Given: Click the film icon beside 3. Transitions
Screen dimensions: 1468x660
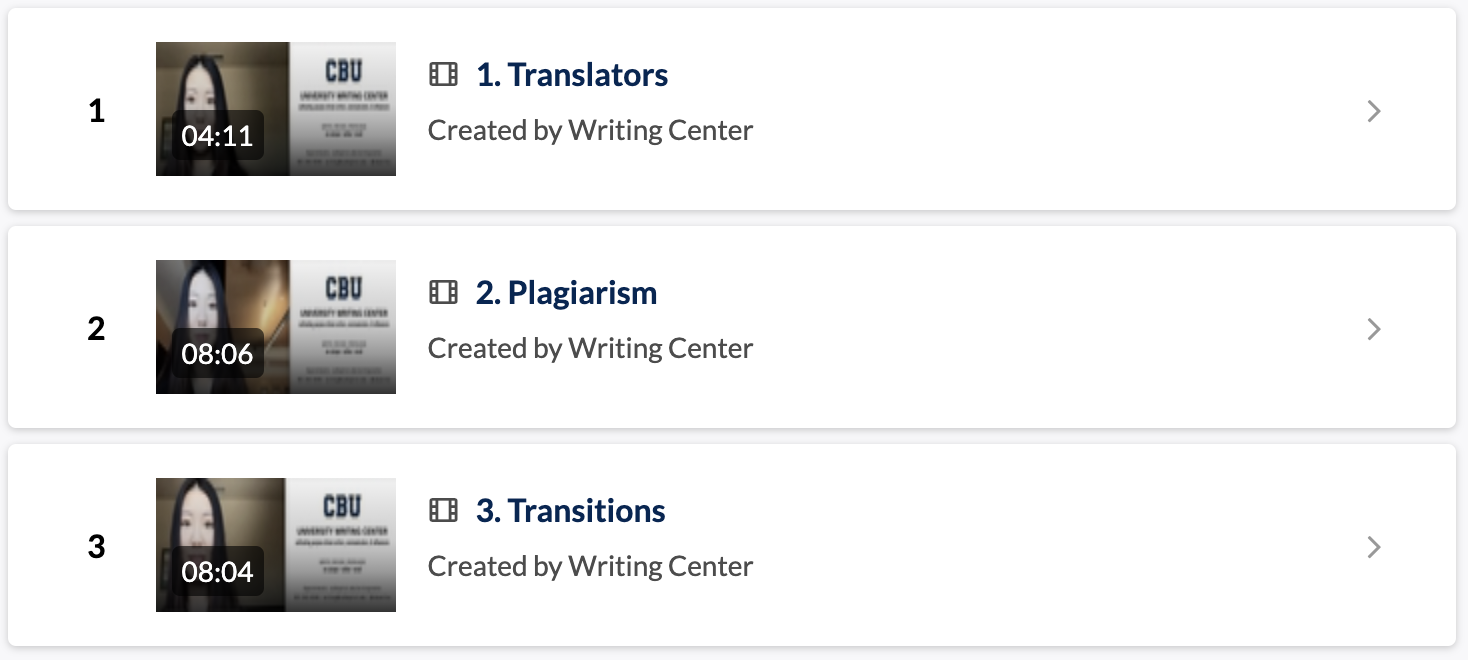Looking at the screenshot, I should pyautogui.click(x=443, y=510).
